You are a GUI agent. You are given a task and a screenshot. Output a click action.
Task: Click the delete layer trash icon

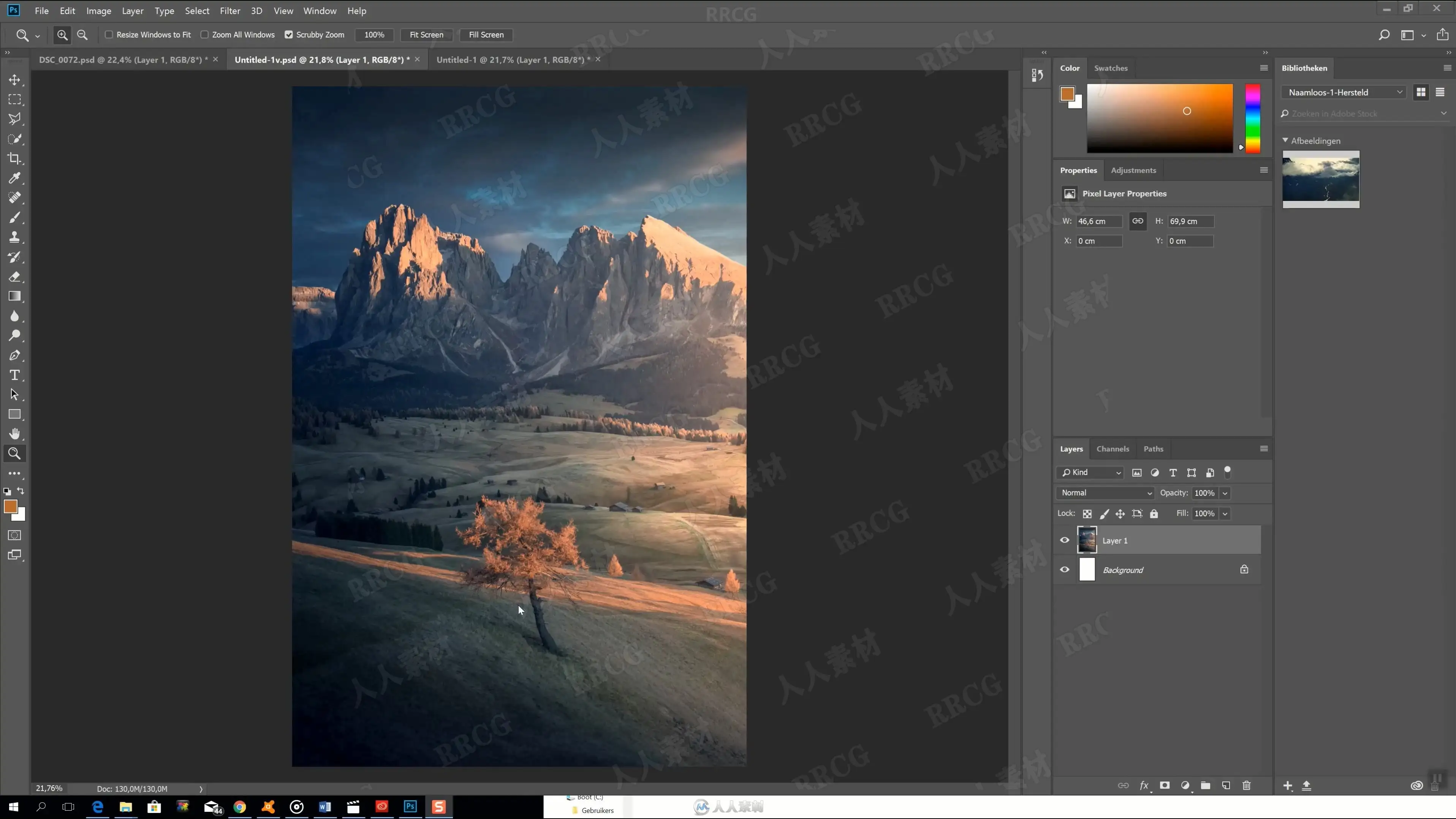1246,786
